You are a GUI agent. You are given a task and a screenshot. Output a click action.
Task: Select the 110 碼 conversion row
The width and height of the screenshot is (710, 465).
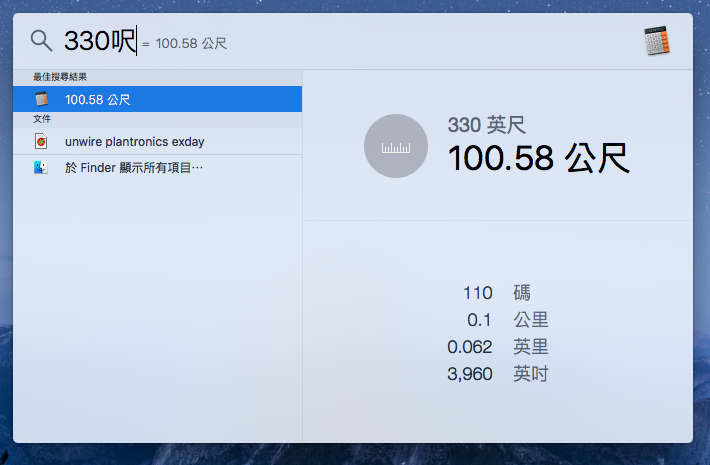(x=497, y=293)
